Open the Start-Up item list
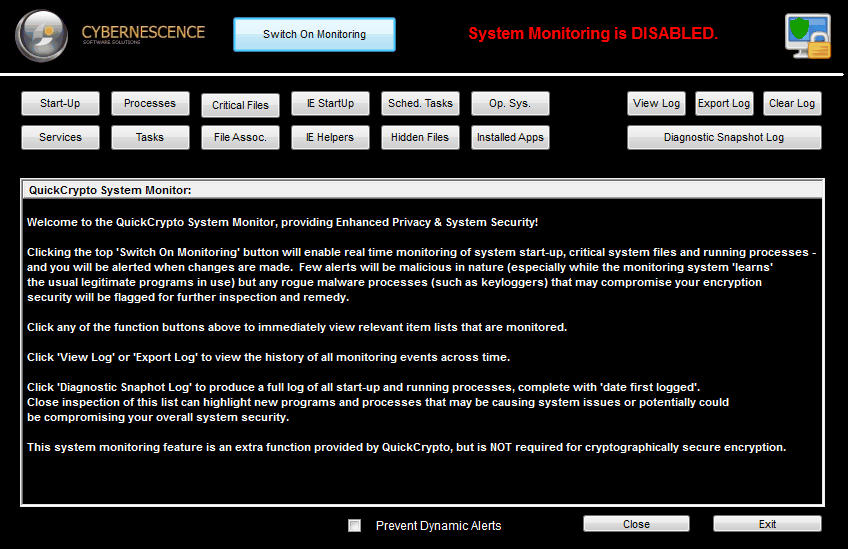This screenshot has width=848, height=549. pyautogui.click(x=60, y=103)
